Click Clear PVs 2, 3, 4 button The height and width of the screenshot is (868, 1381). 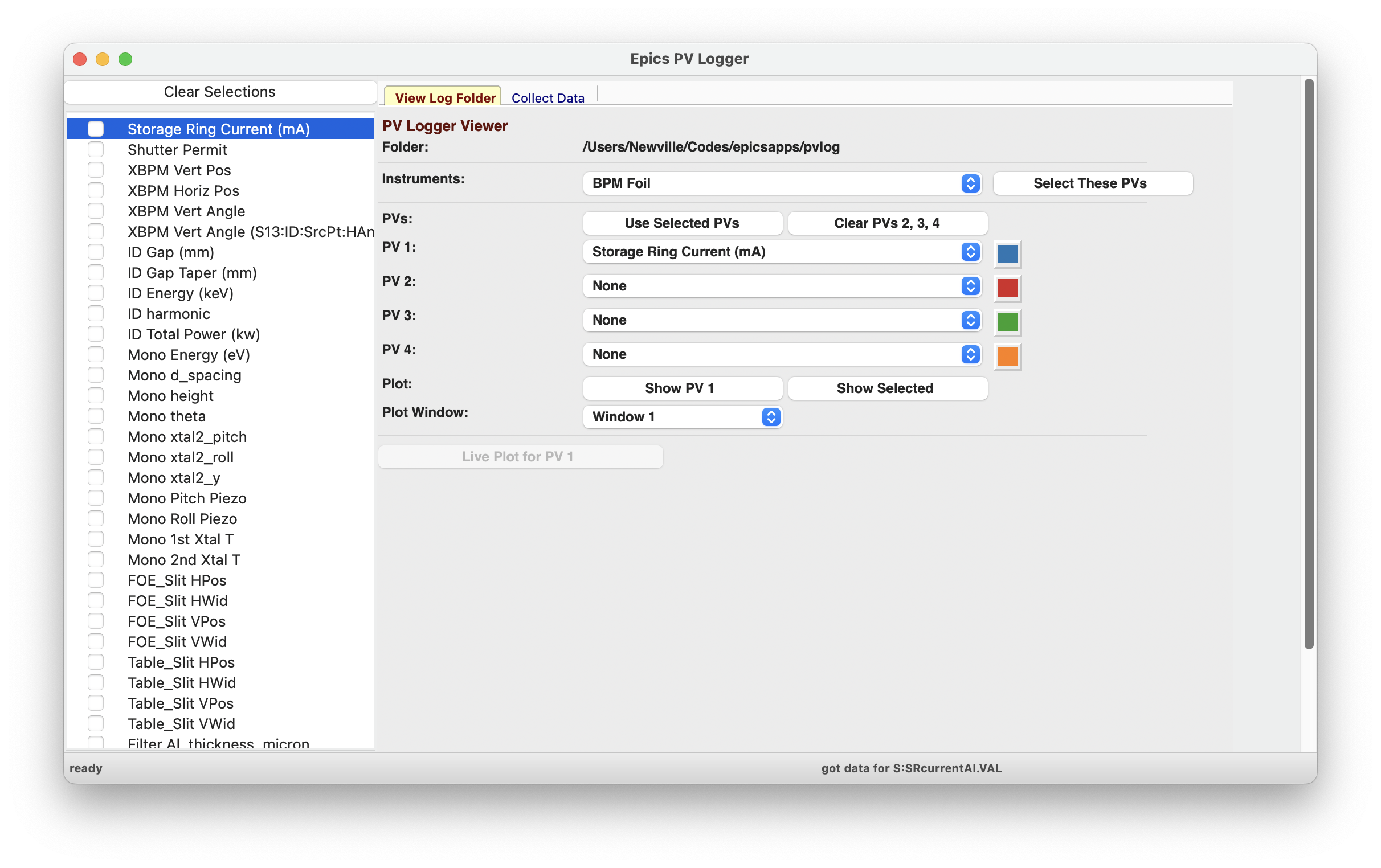point(886,222)
